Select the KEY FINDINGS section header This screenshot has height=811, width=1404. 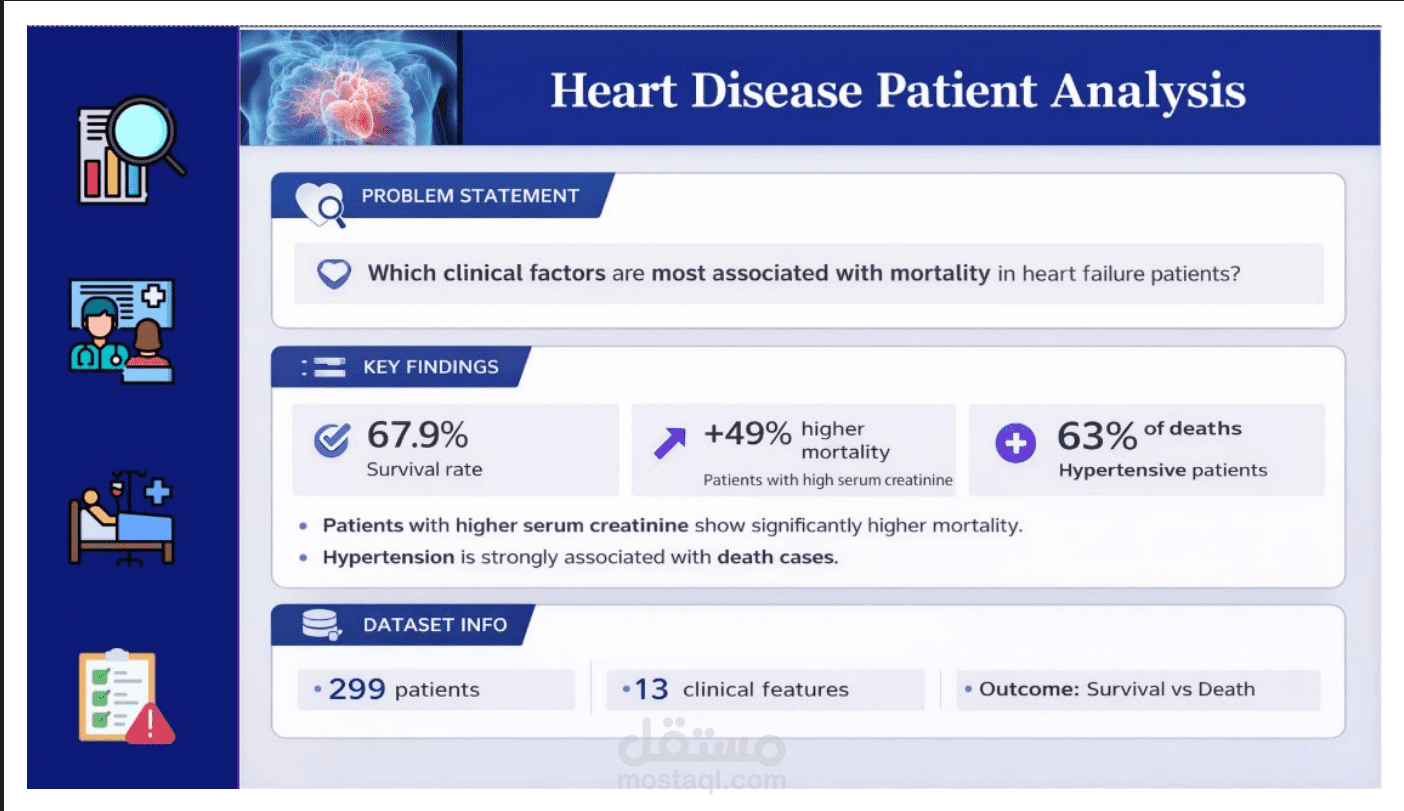430,367
